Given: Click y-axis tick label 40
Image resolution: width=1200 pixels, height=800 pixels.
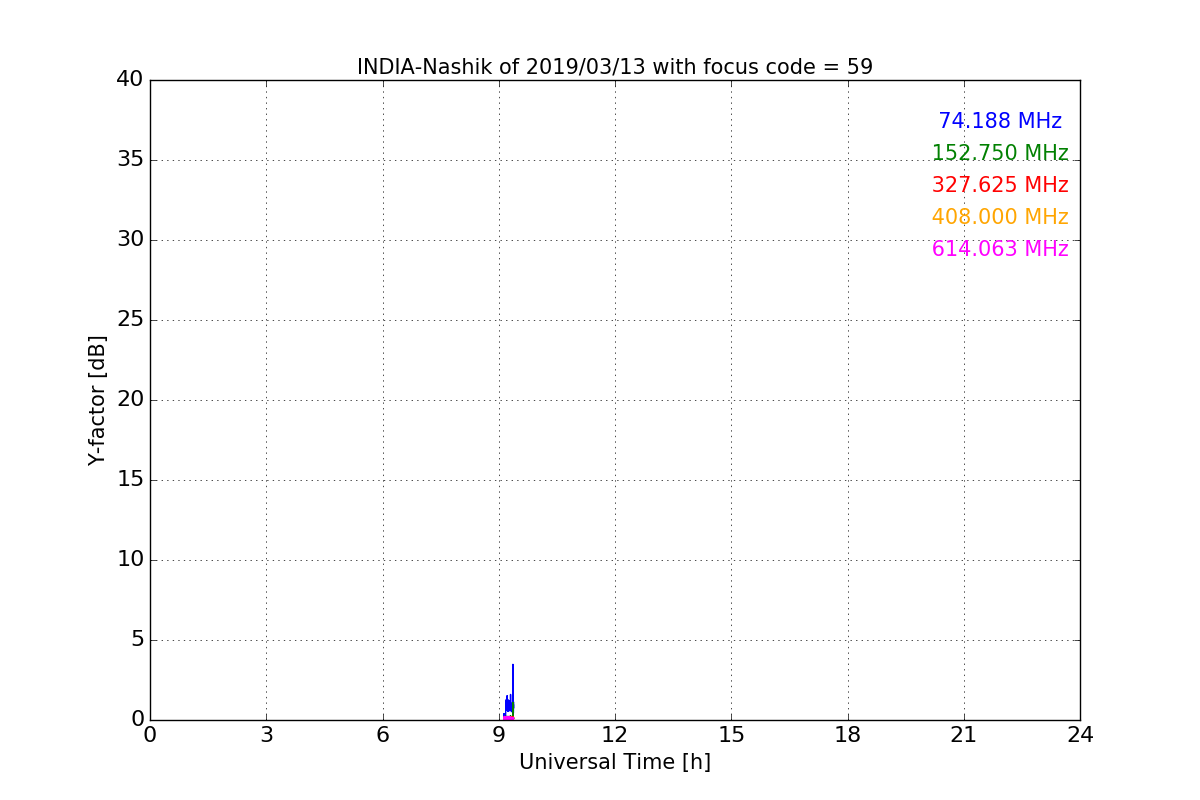Looking at the screenshot, I should (130, 79).
